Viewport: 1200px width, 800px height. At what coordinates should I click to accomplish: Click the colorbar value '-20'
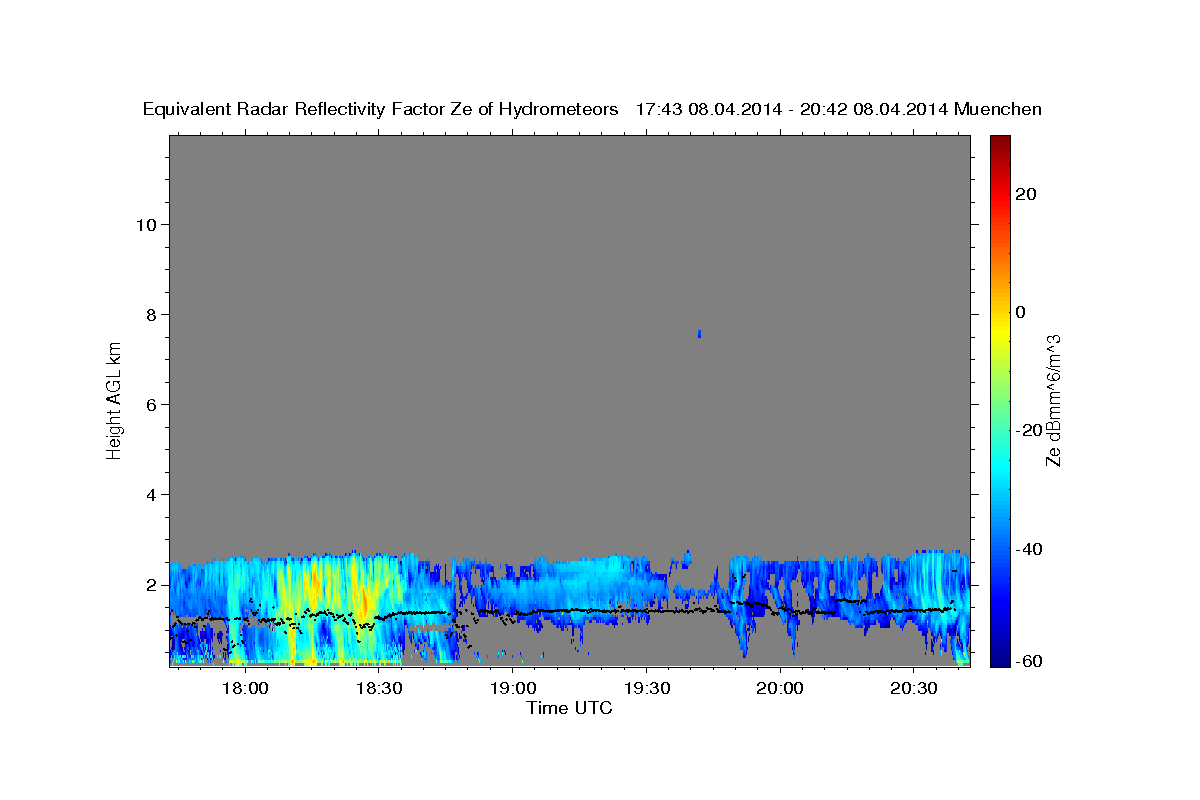(x=1029, y=430)
